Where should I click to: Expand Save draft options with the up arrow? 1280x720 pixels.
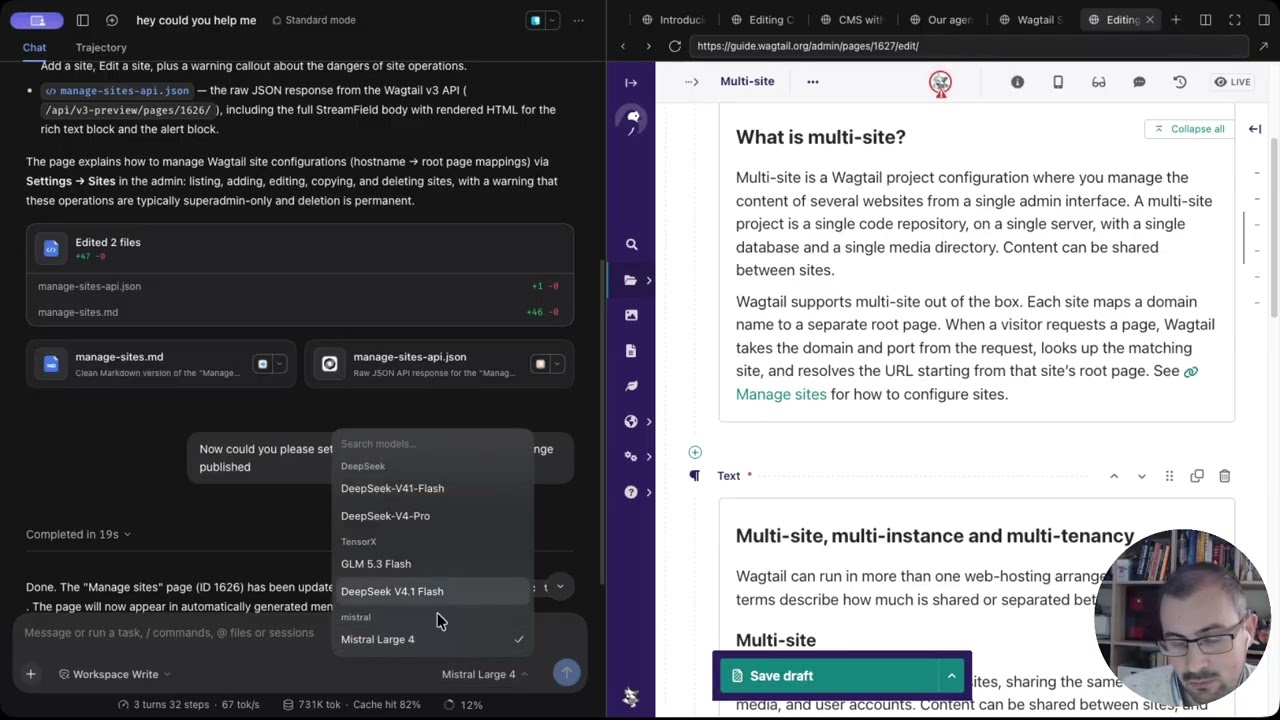(x=952, y=676)
